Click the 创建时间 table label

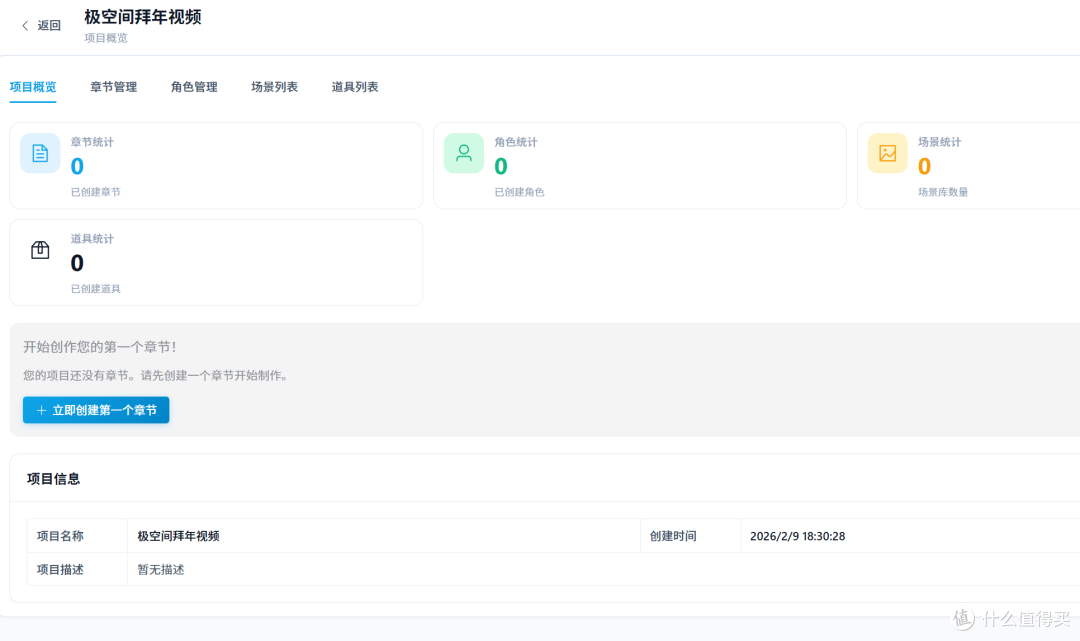coord(673,536)
